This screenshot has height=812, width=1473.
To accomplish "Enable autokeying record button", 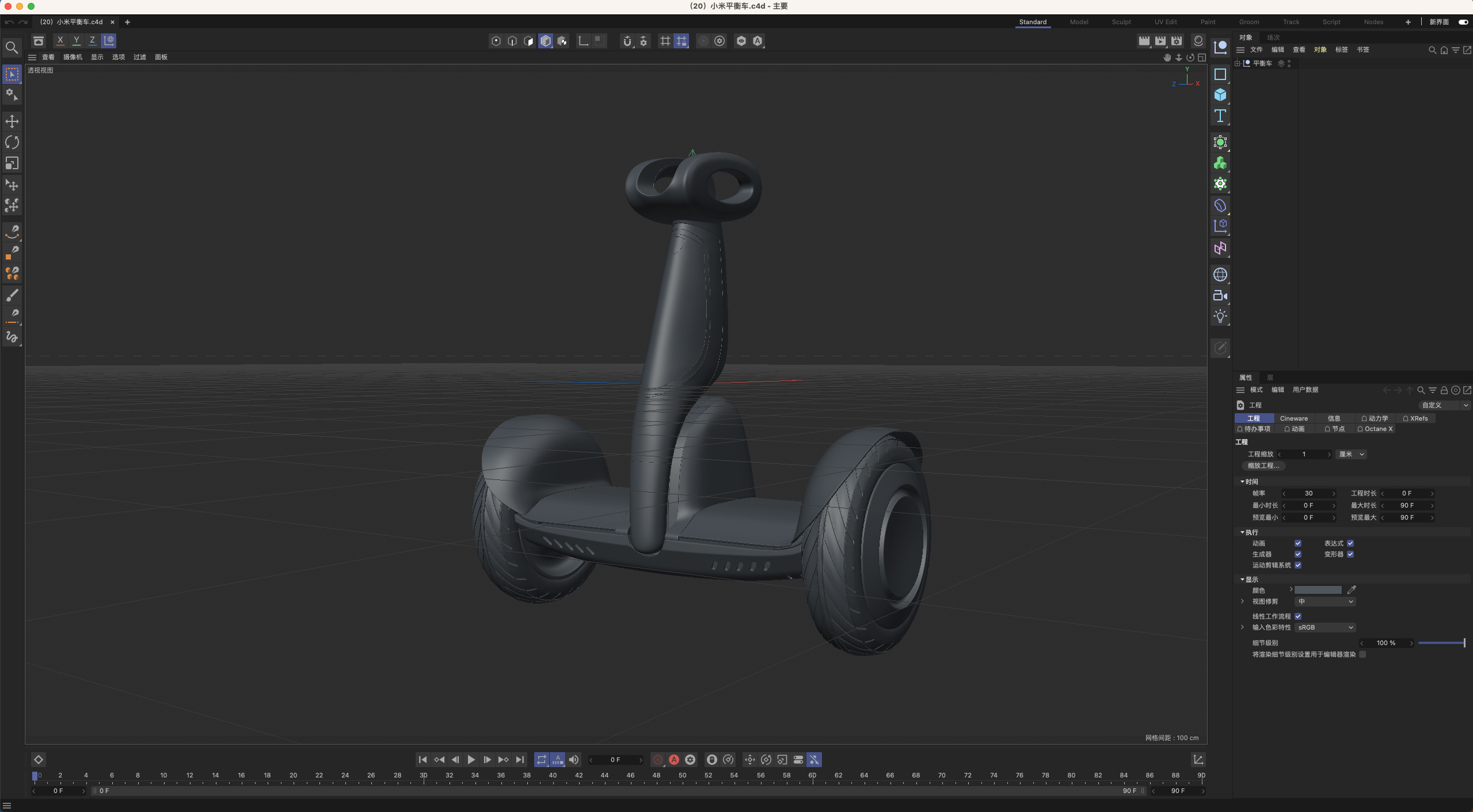I will [674, 760].
